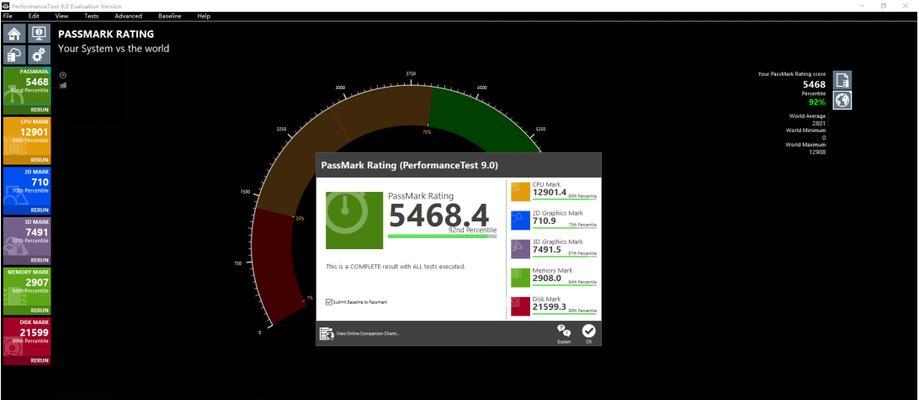This screenshot has width=919, height=400.
Task: Click the purple 3D Graphics Mark icon
Action: [520, 249]
